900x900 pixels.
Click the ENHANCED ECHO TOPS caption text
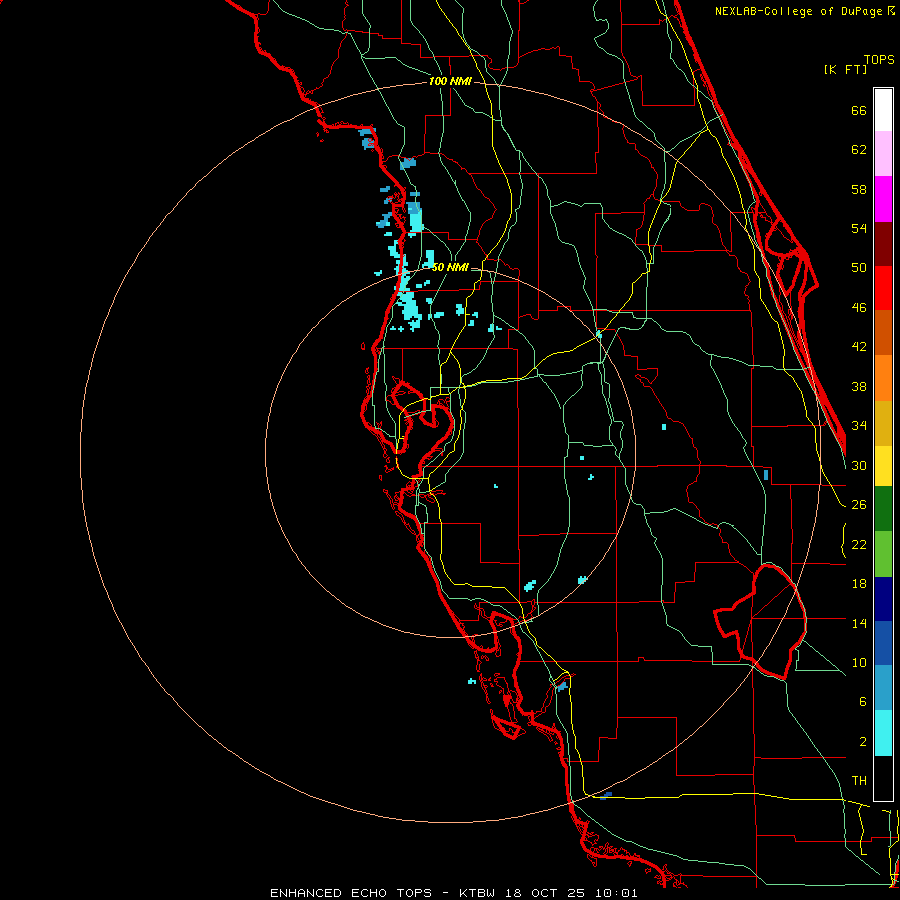click(x=351, y=893)
